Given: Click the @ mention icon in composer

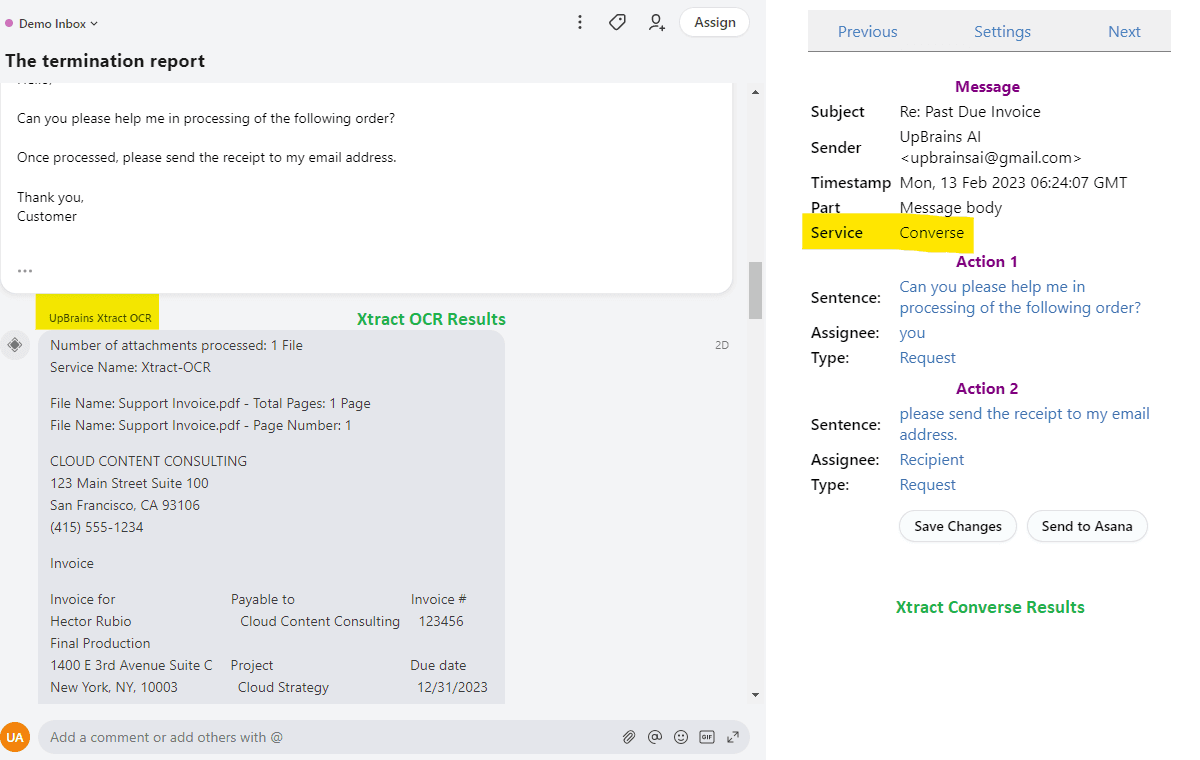Looking at the screenshot, I should 655,737.
